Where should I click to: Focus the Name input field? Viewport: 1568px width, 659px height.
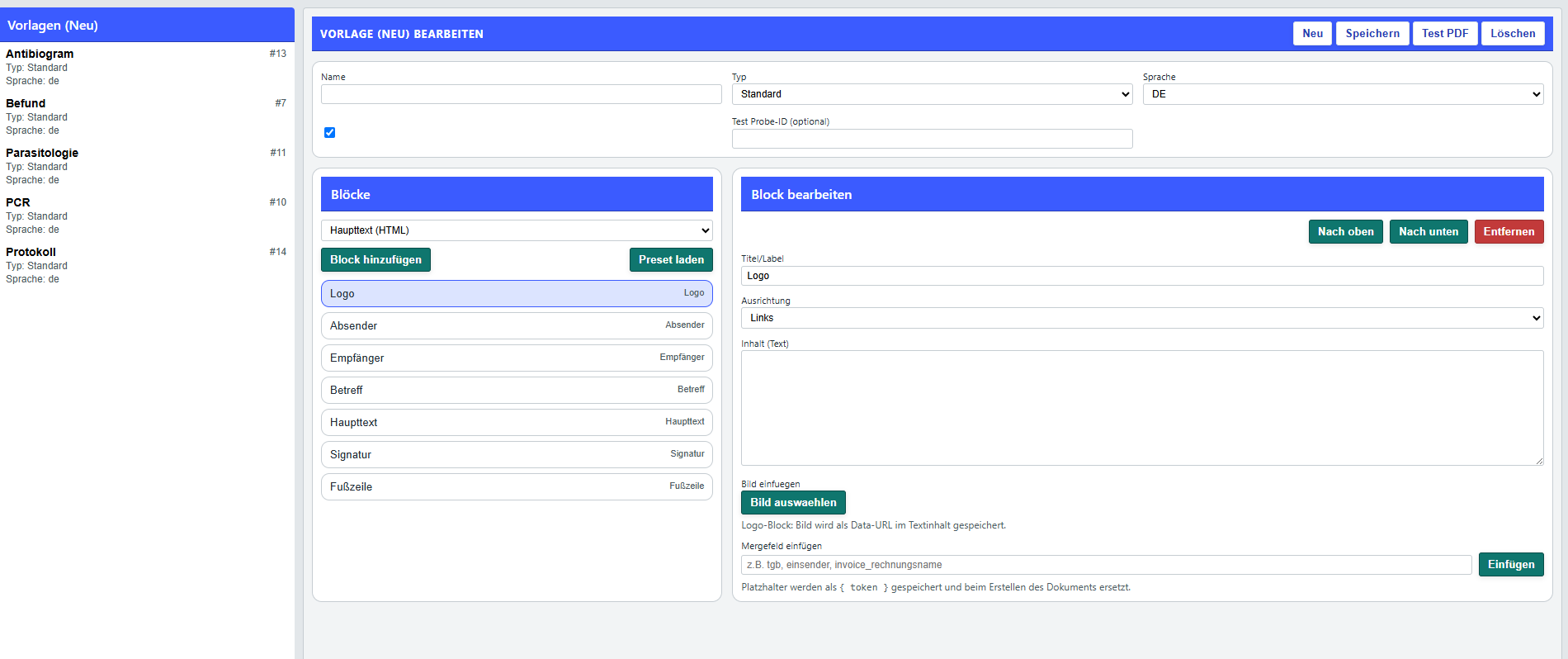coord(521,94)
